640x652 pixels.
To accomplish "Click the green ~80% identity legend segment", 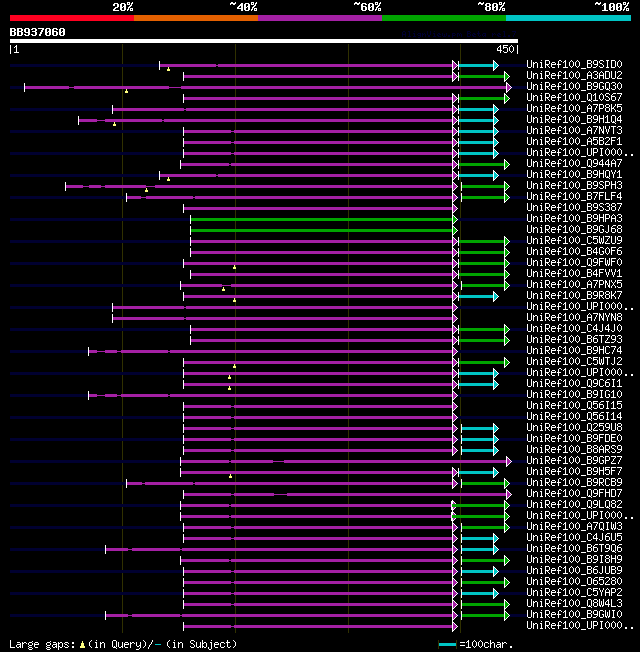I will 444,18.
